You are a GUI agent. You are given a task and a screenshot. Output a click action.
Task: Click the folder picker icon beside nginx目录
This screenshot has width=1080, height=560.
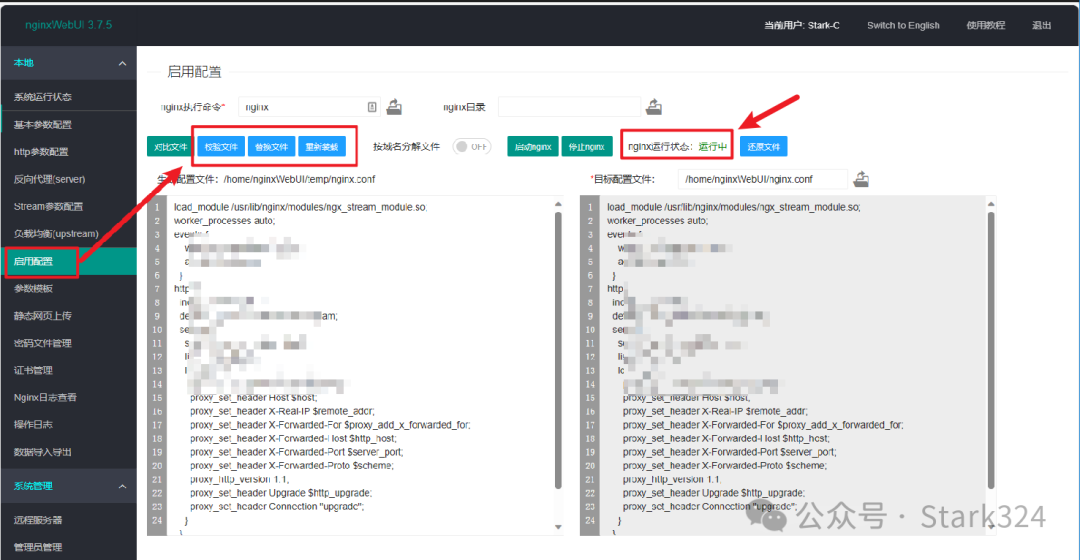(655, 106)
